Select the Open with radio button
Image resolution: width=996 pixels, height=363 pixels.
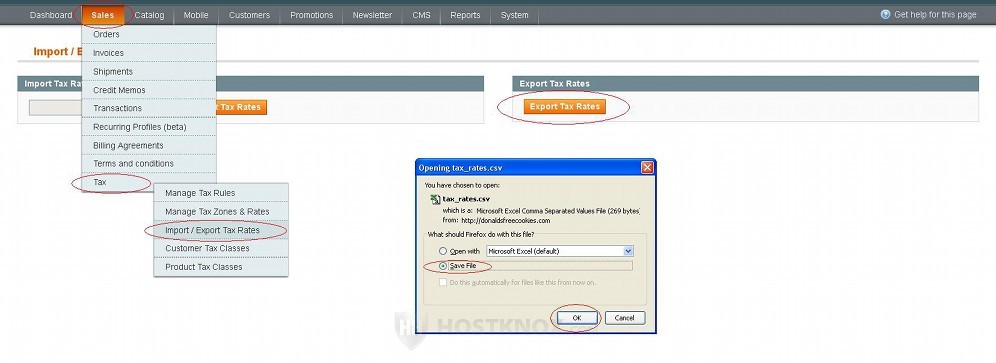pyautogui.click(x=443, y=251)
